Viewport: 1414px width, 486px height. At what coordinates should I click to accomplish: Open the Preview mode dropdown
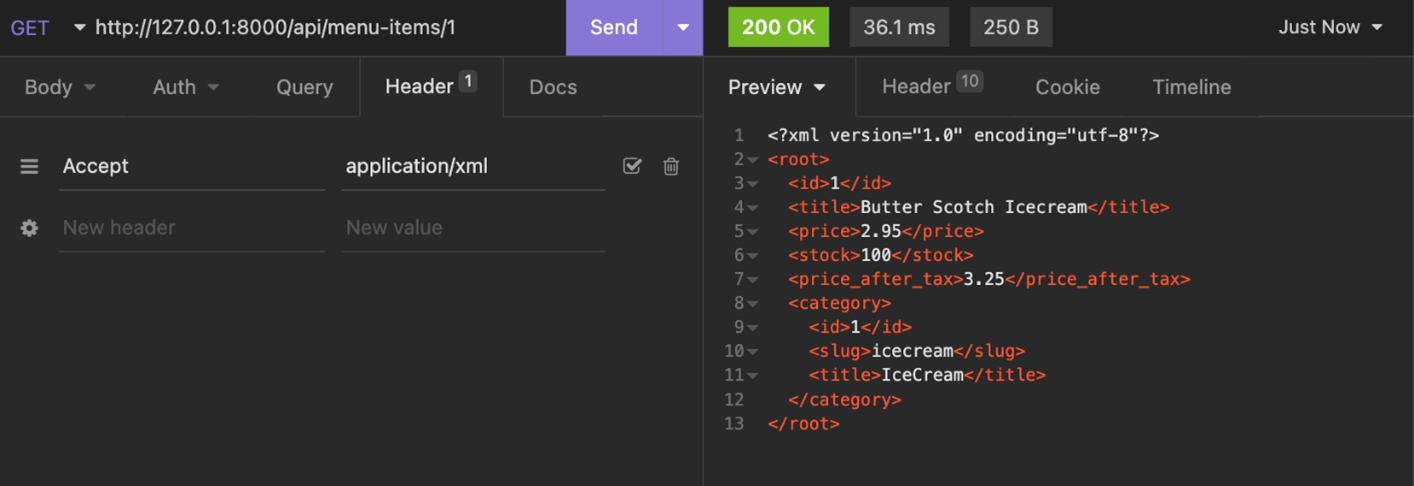click(777, 87)
